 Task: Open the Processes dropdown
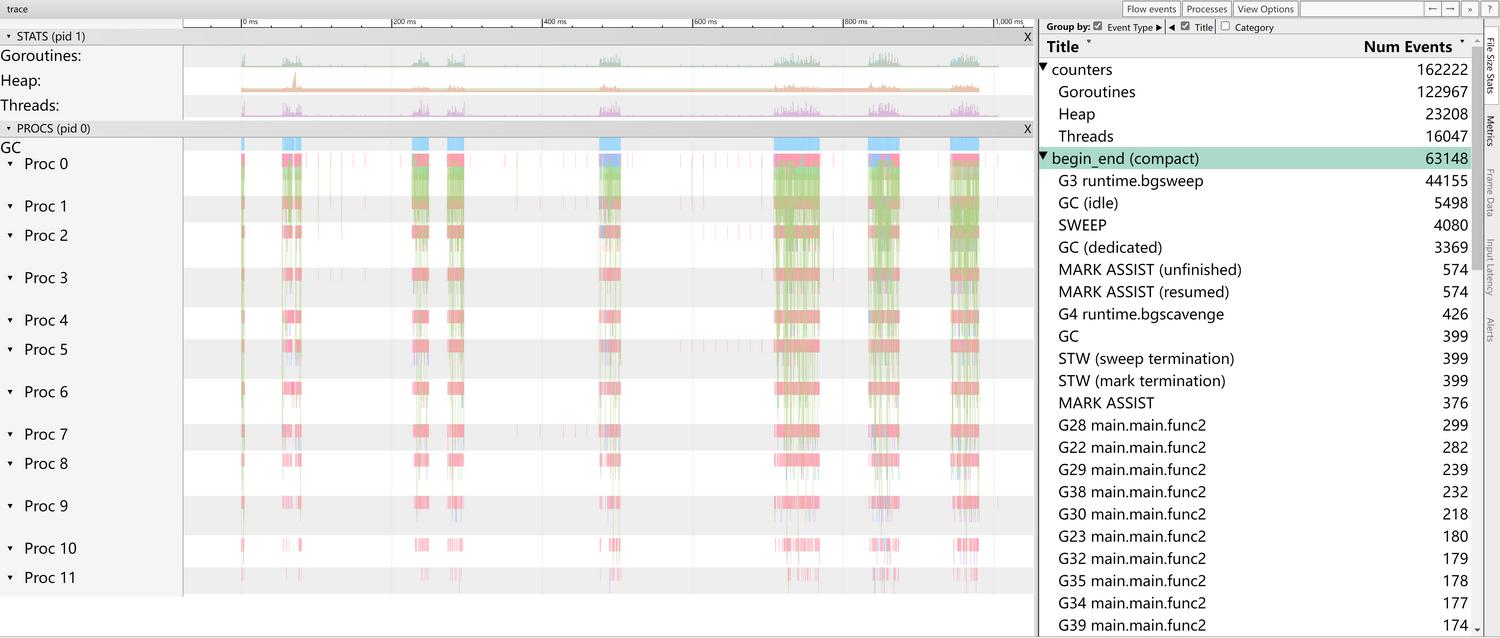click(x=1206, y=9)
